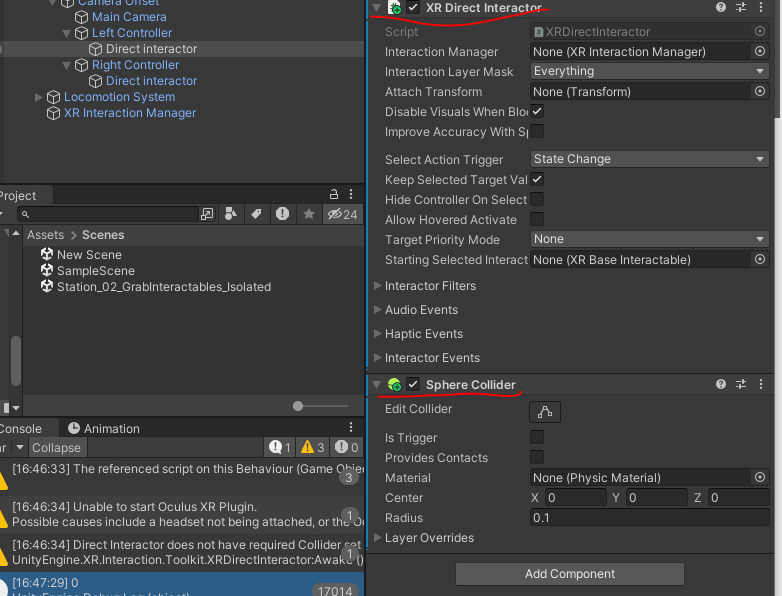Open help for XR Direct Interactor component
The width and height of the screenshot is (782, 596).
coord(721,7)
